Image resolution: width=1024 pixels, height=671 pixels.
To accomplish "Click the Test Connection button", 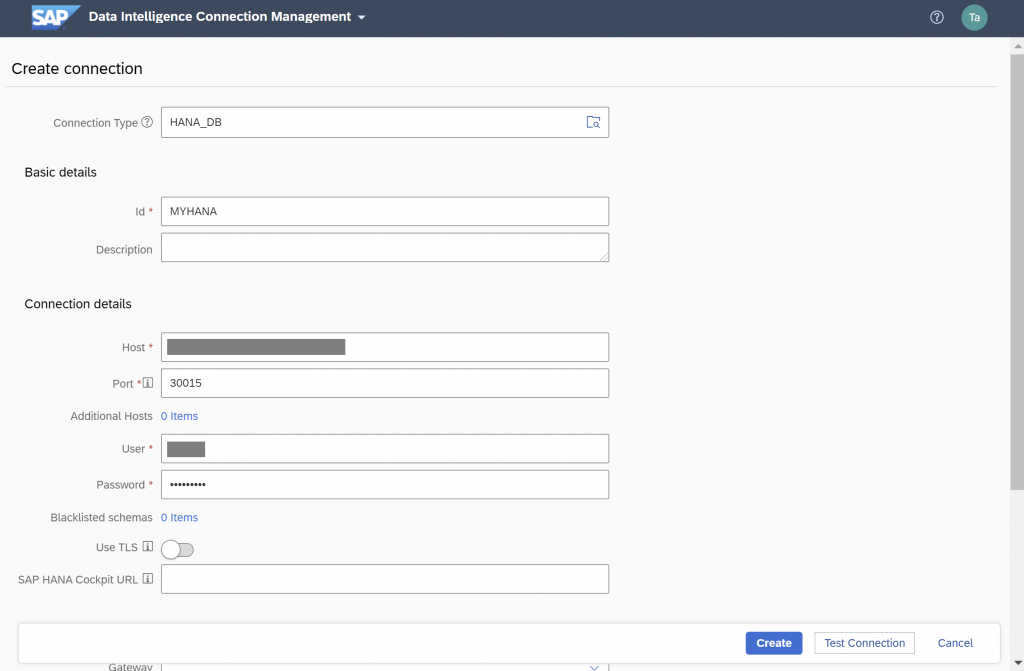I will click(864, 643).
